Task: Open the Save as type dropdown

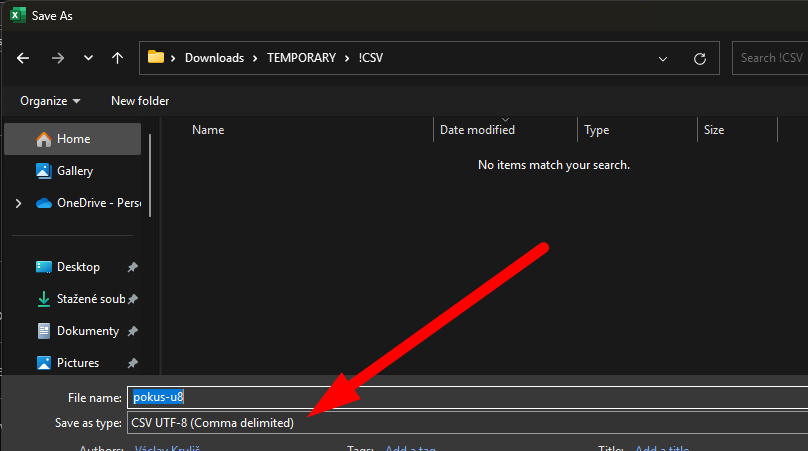Action: tap(465, 423)
